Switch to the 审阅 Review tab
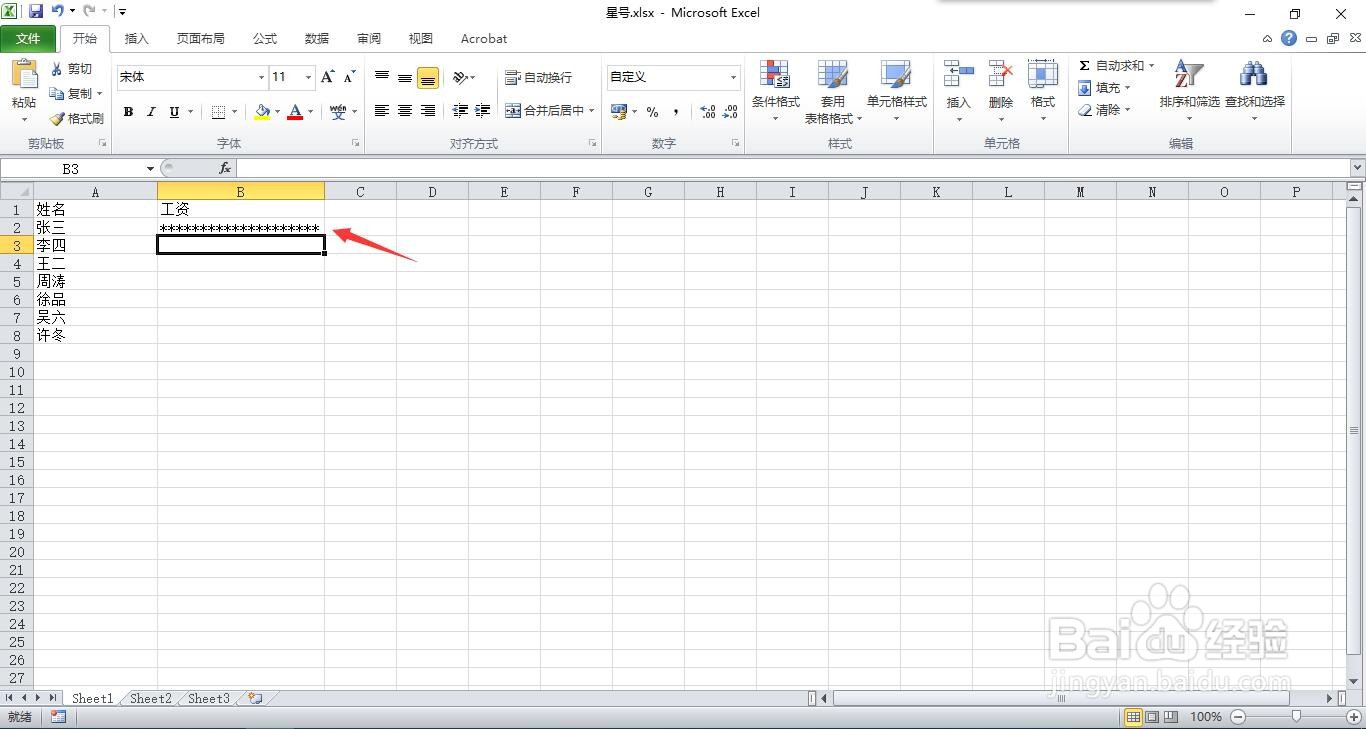 click(x=369, y=38)
